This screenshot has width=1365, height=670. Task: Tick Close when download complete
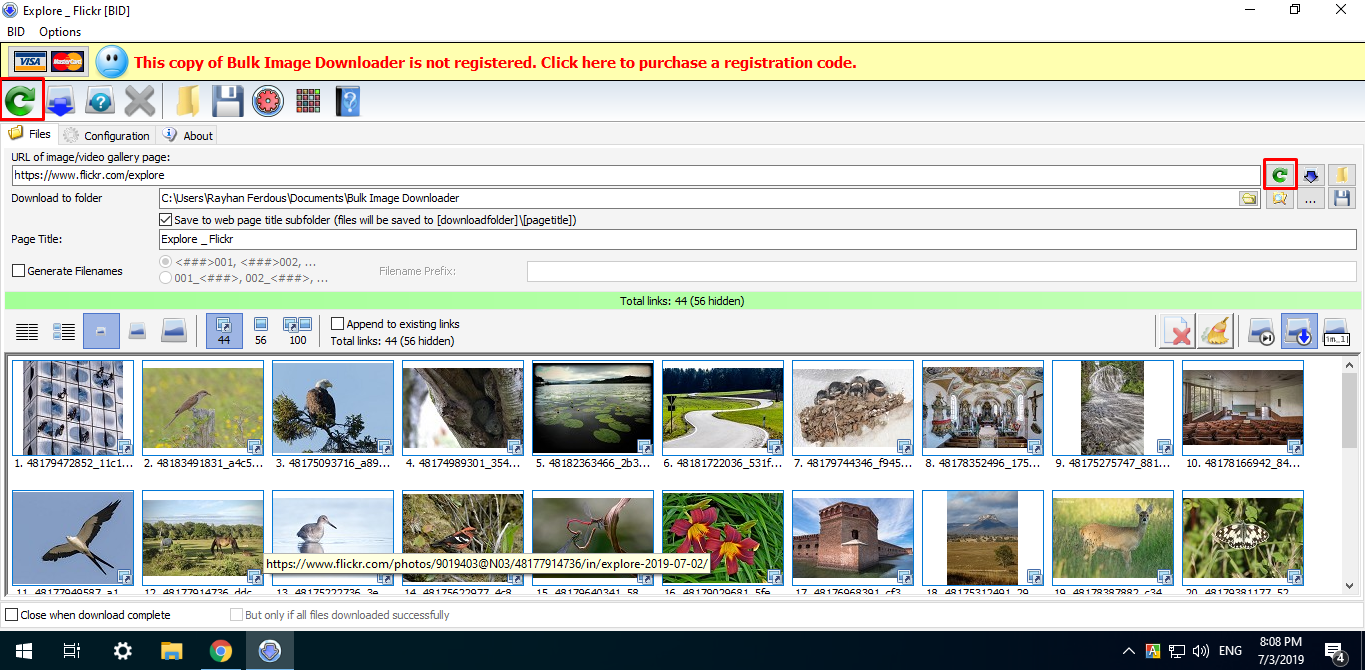(12, 615)
